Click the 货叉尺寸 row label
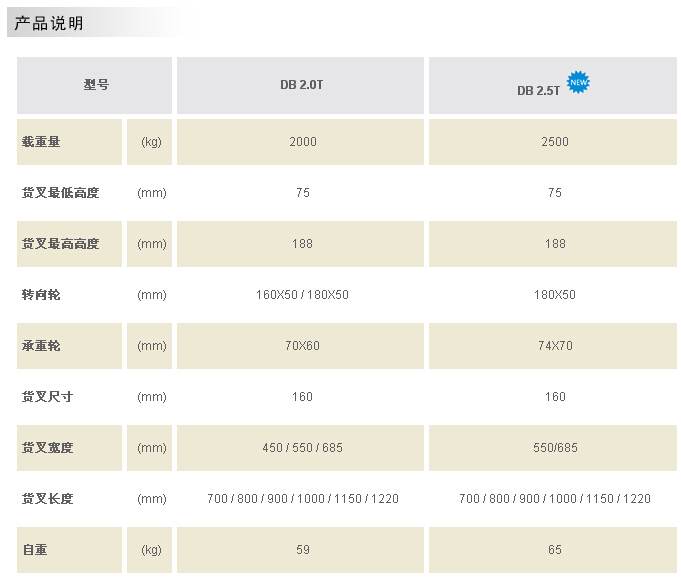This screenshot has height=579, width=681. 47,397
